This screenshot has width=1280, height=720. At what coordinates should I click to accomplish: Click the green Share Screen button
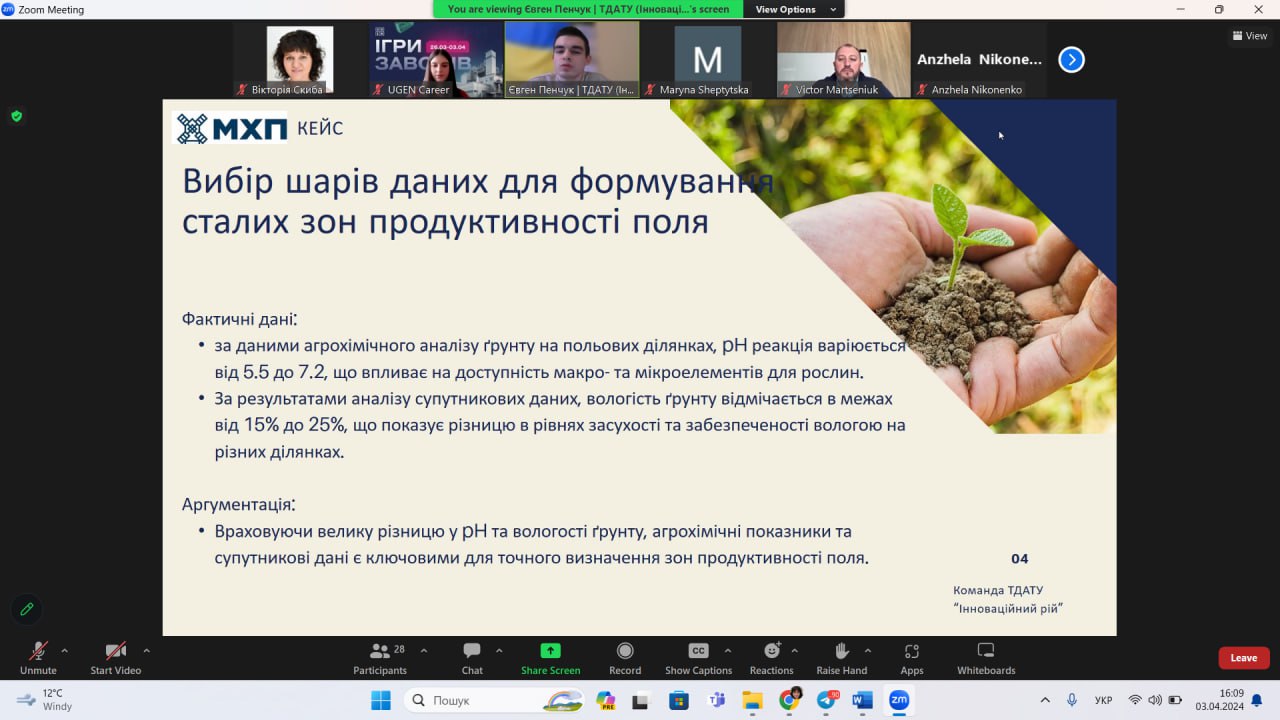[x=550, y=658]
